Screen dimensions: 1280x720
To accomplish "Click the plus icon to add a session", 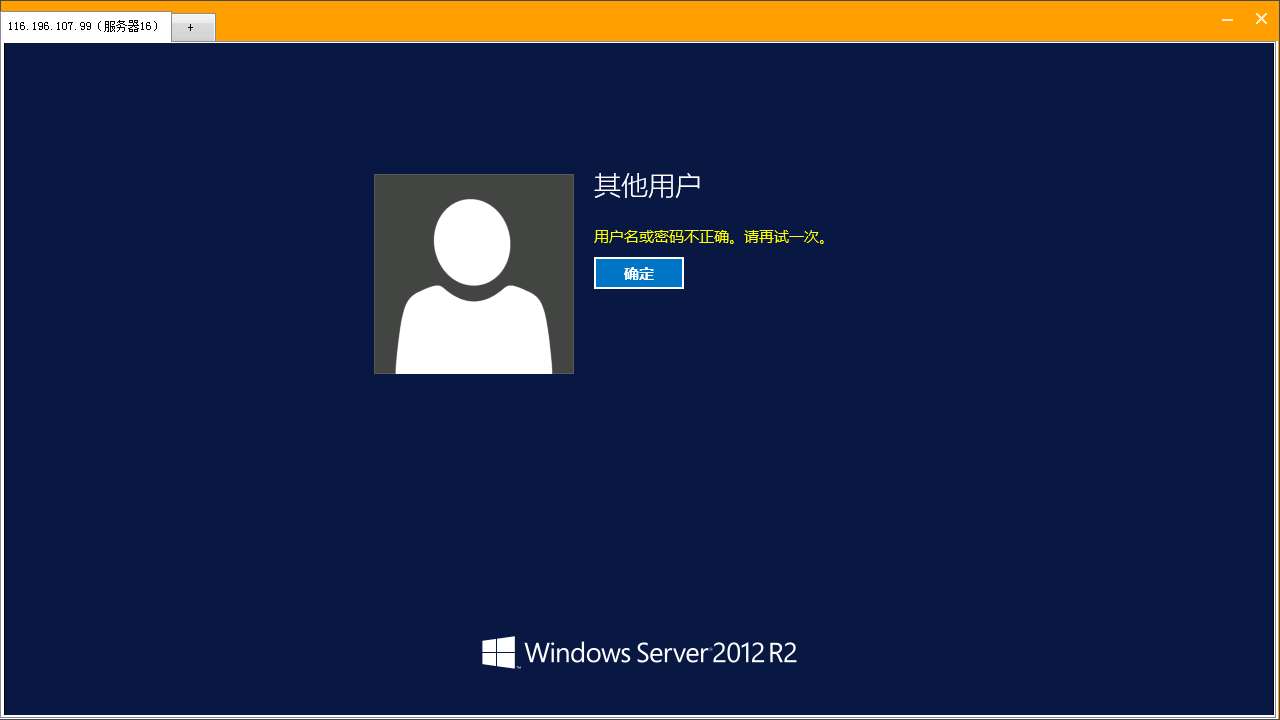I will tap(192, 27).
